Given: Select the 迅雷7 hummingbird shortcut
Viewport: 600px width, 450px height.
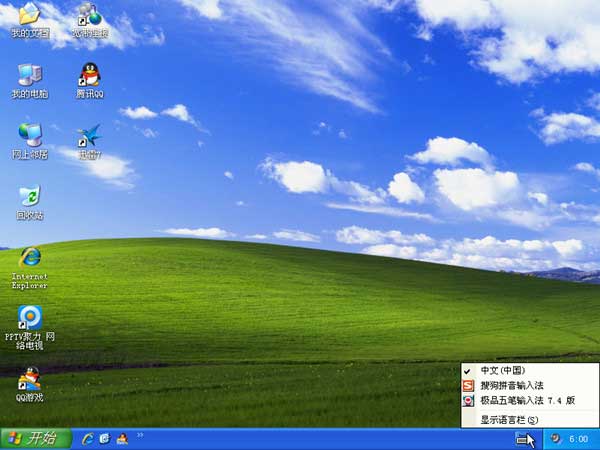Looking at the screenshot, I should coord(90,141).
